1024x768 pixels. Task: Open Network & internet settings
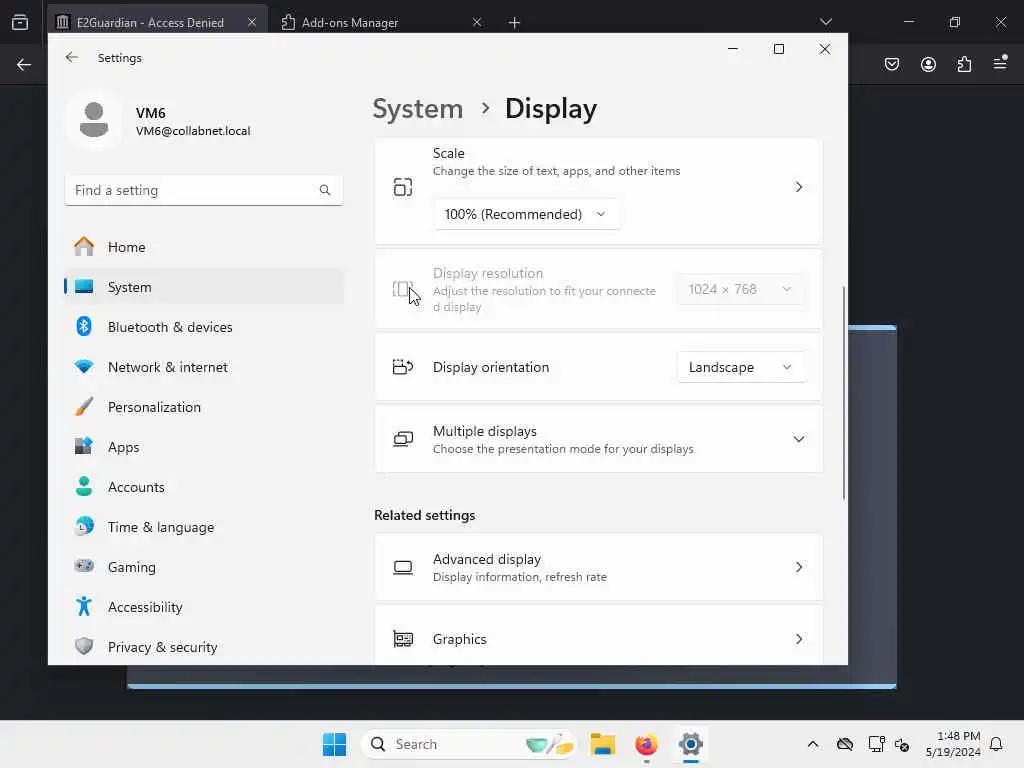tap(204, 367)
